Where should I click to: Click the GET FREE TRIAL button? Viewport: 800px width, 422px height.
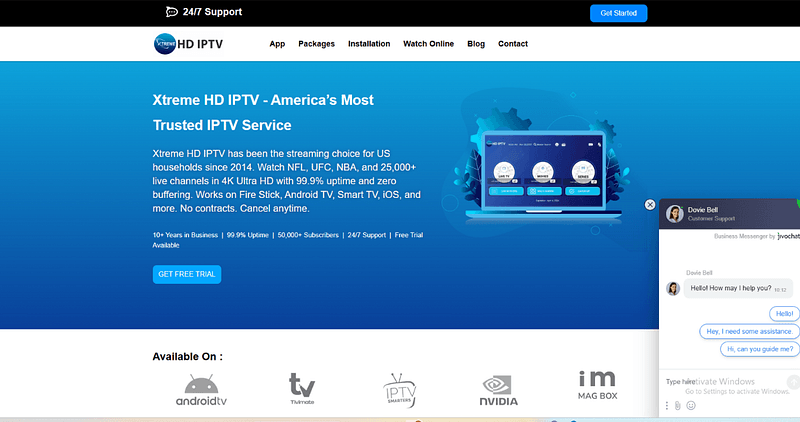click(187, 274)
